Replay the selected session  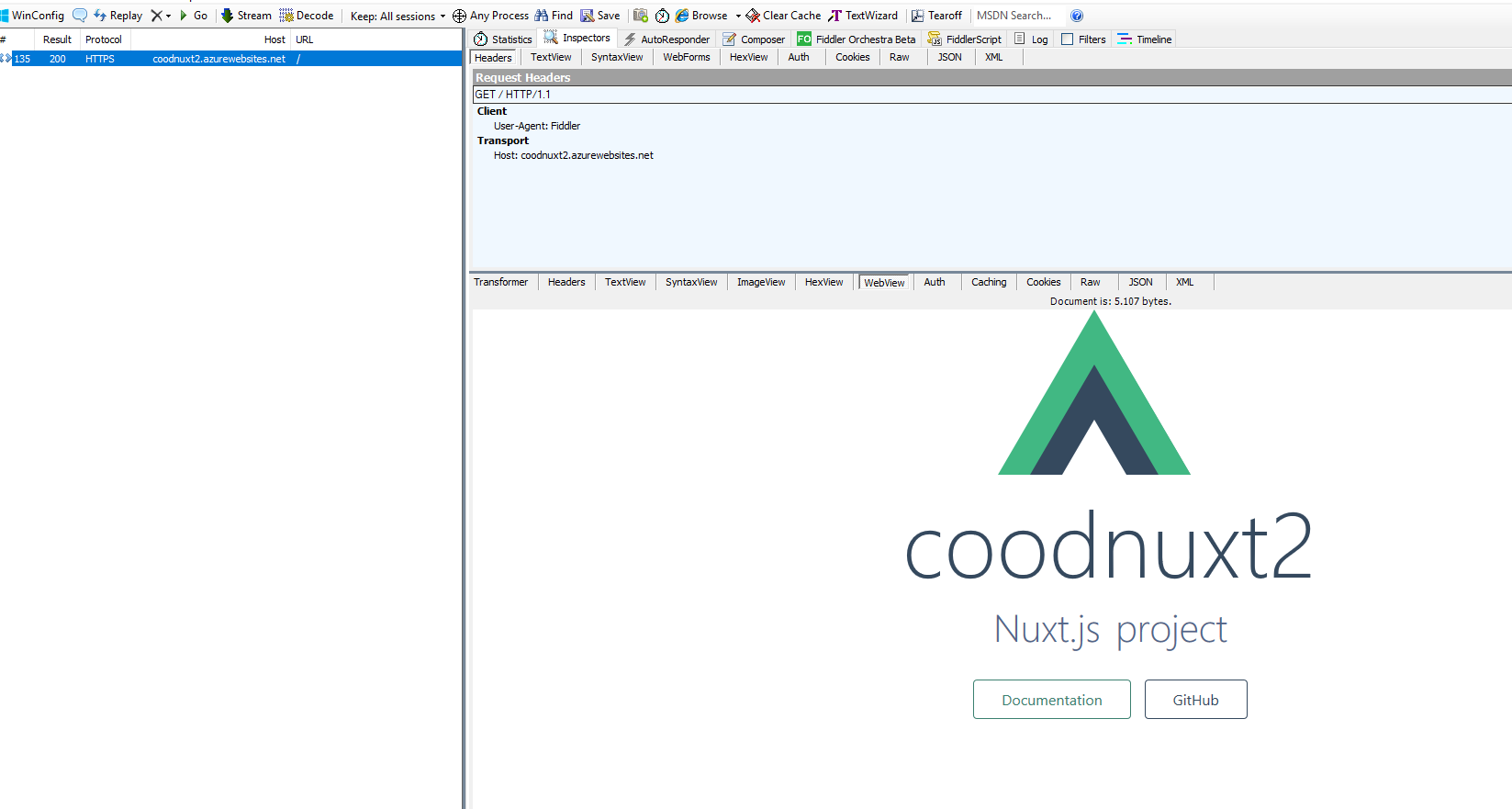tap(118, 16)
